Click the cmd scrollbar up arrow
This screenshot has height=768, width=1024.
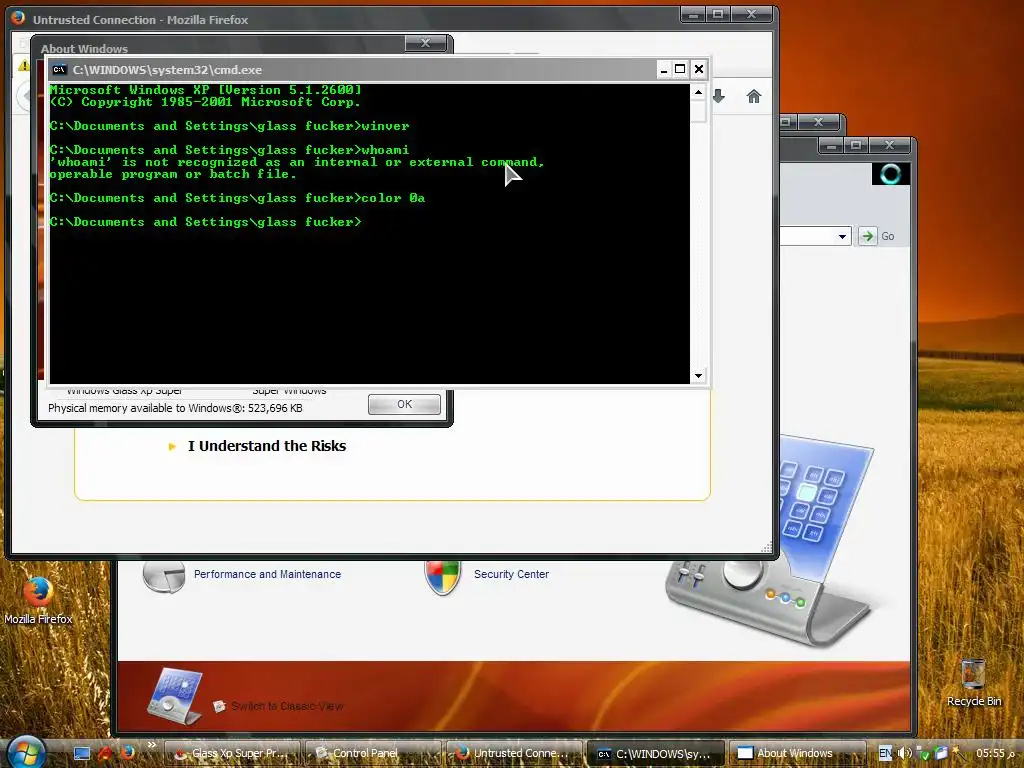698,92
